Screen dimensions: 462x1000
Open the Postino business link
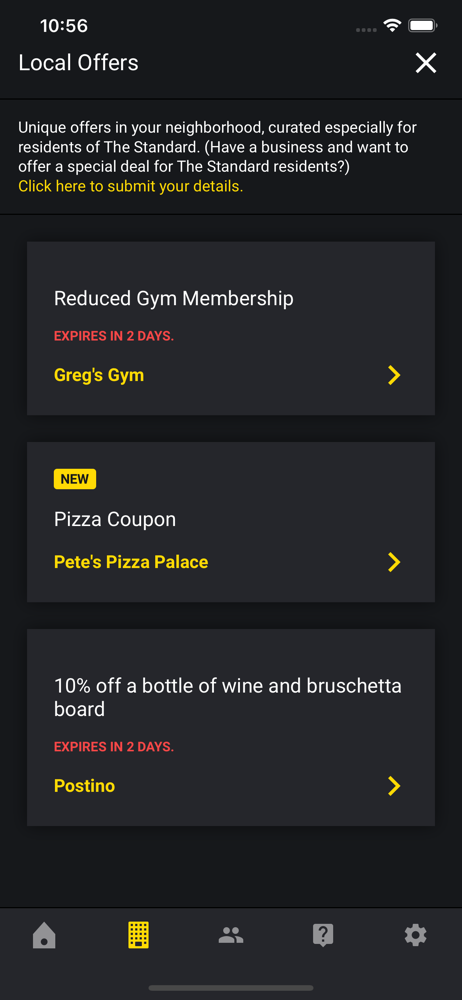(84, 786)
